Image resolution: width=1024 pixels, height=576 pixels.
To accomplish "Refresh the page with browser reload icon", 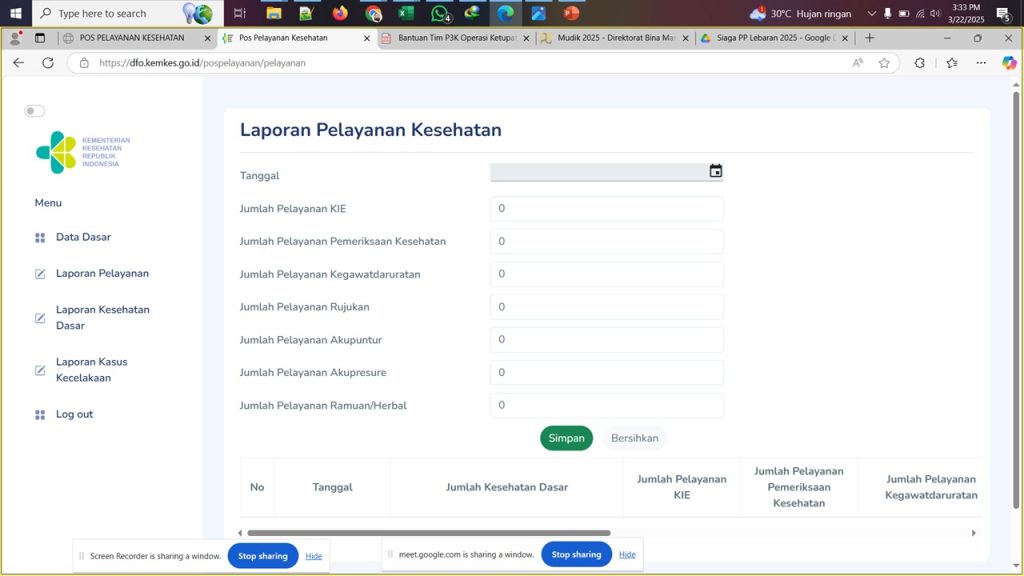I will (48, 62).
